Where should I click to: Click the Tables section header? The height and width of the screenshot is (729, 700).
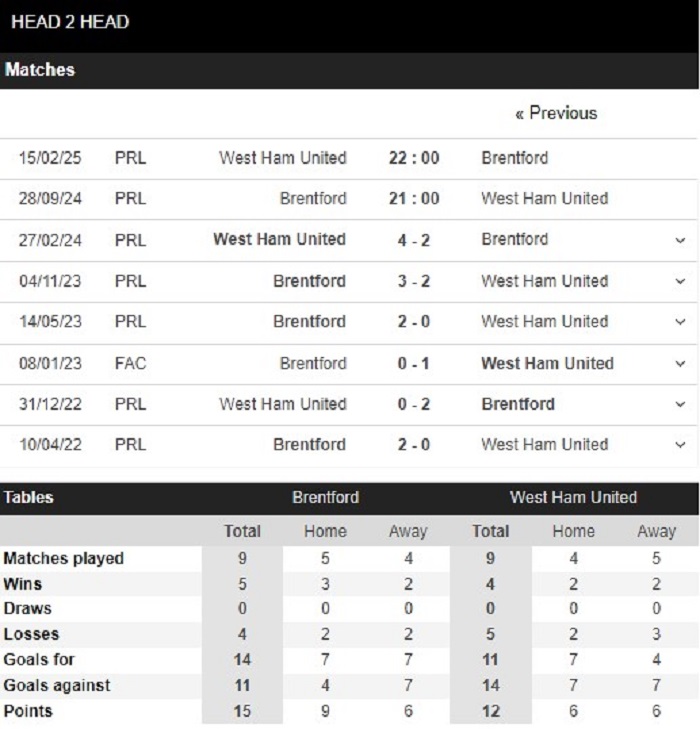pos(29,498)
